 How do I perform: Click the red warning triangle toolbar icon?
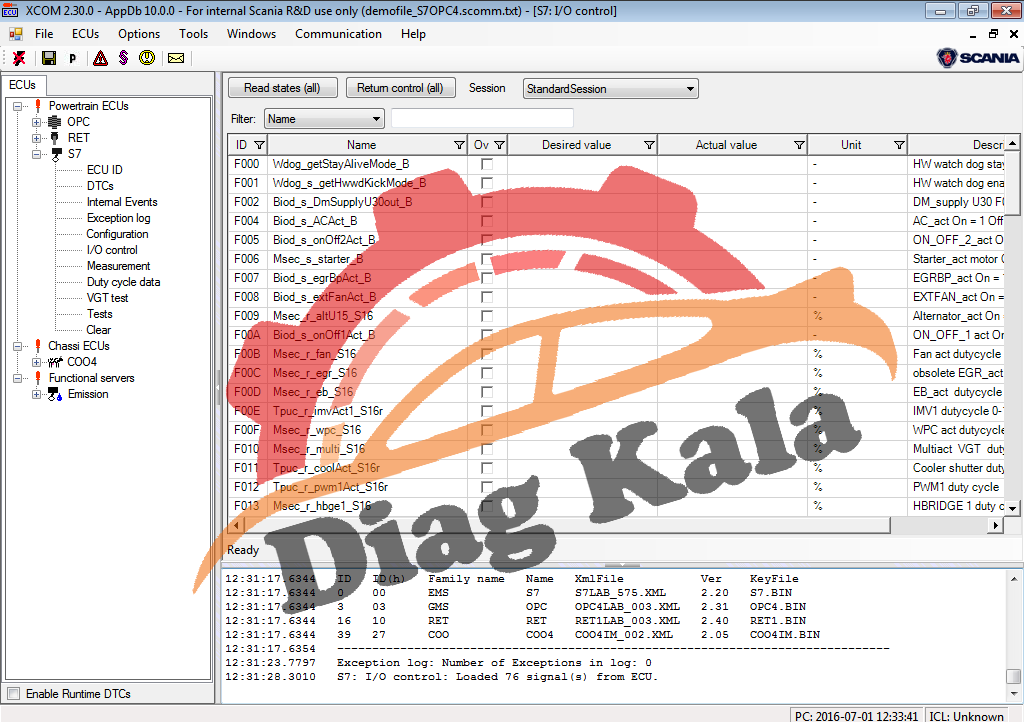pos(101,58)
